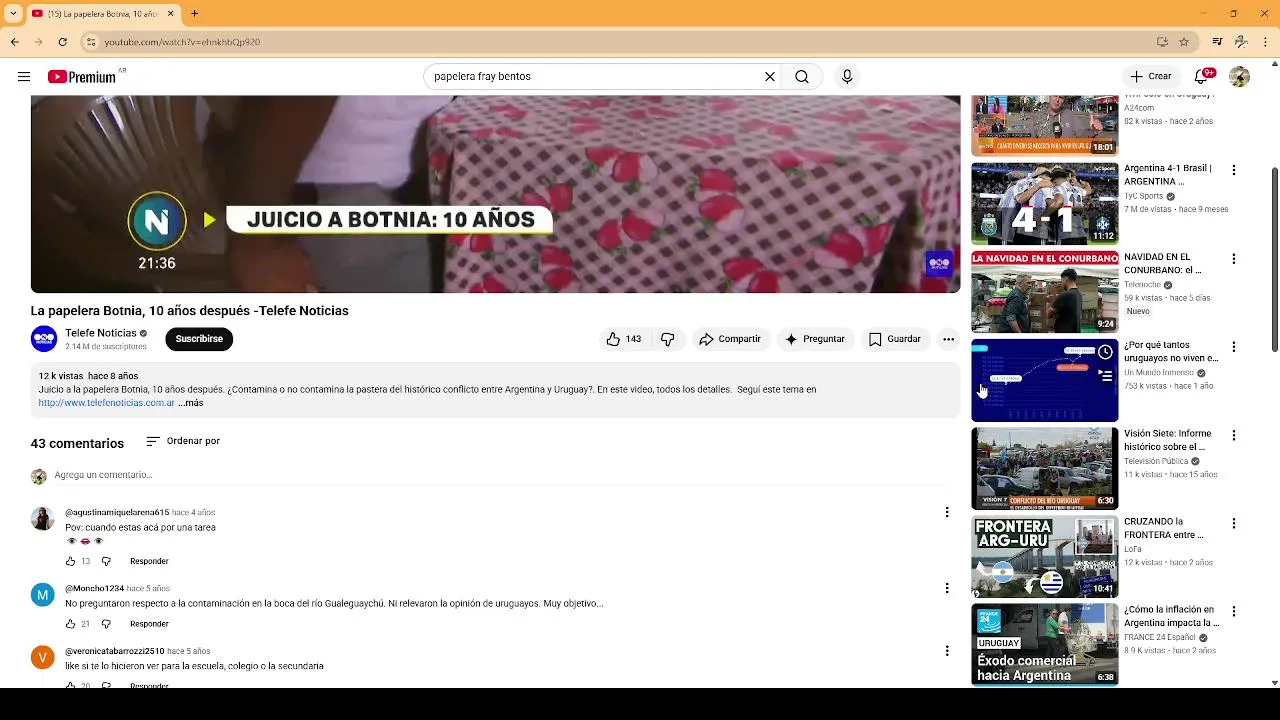Reply to agustinamiquelarena615's comment
This screenshot has height=720, width=1280.
149,561
